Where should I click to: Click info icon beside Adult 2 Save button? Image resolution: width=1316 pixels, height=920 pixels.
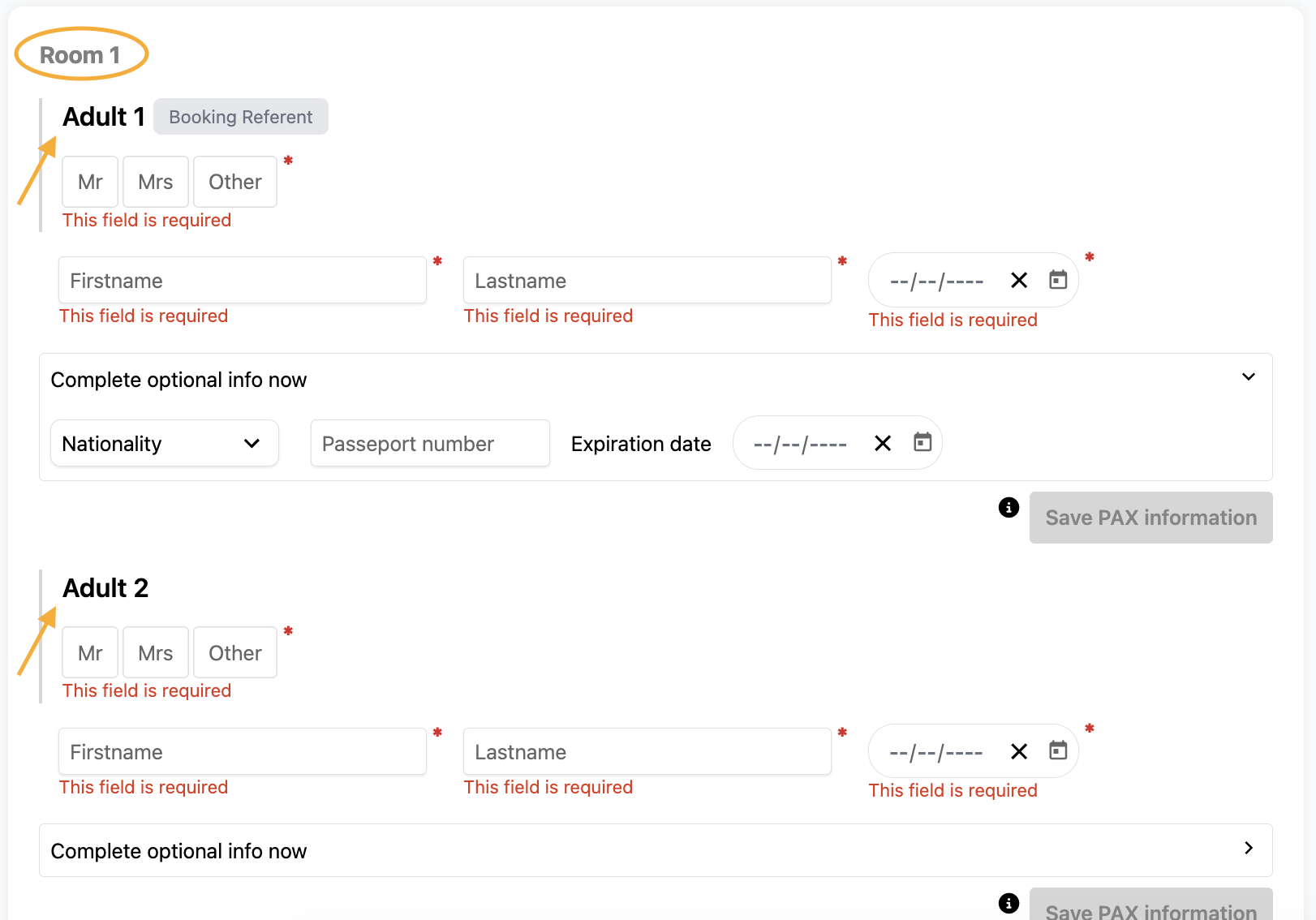(x=1009, y=903)
